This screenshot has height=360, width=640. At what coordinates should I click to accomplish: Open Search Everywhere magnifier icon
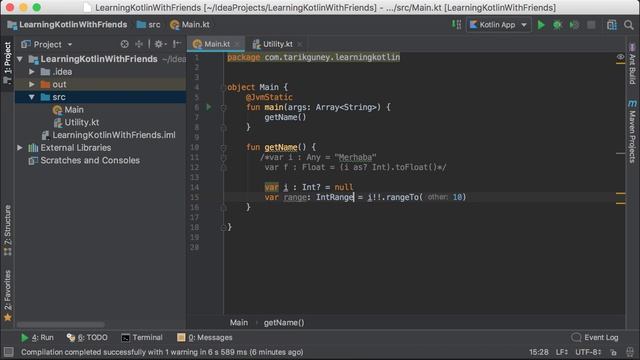(x=629, y=25)
